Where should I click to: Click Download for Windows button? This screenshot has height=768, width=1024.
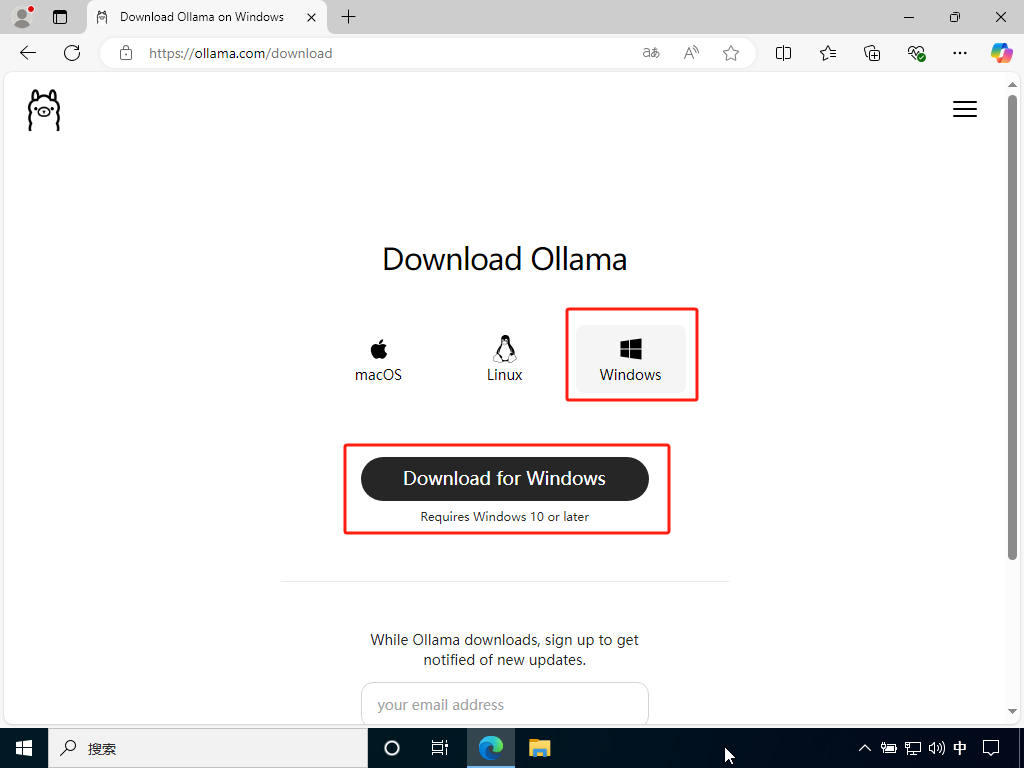pos(504,479)
